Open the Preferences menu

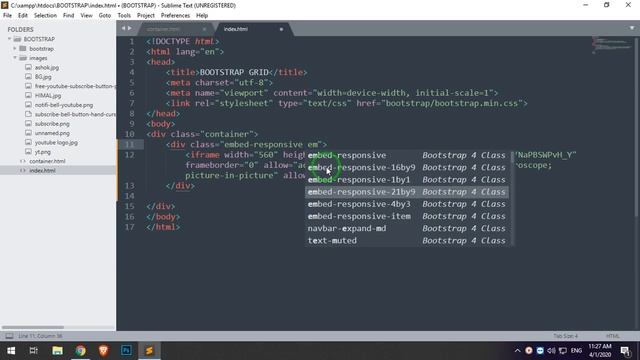(x=175, y=16)
